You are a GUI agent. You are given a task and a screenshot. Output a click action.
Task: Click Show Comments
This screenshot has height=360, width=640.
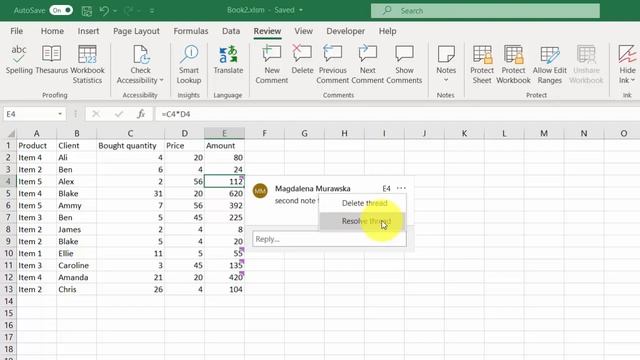[x=404, y=64]
